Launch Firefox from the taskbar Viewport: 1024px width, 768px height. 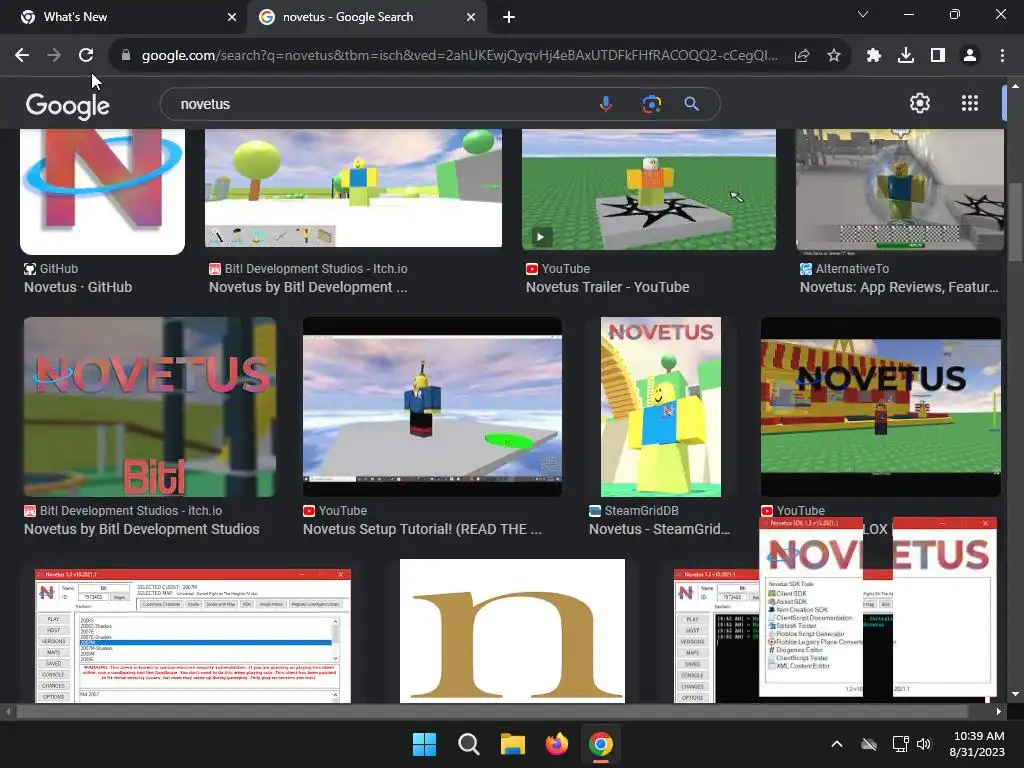tap(556, 744)
